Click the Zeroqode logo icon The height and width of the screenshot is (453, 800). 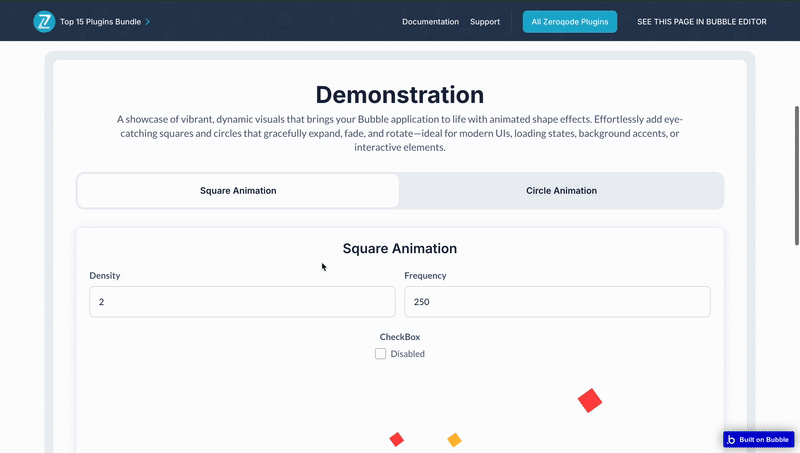click(44, 21)
